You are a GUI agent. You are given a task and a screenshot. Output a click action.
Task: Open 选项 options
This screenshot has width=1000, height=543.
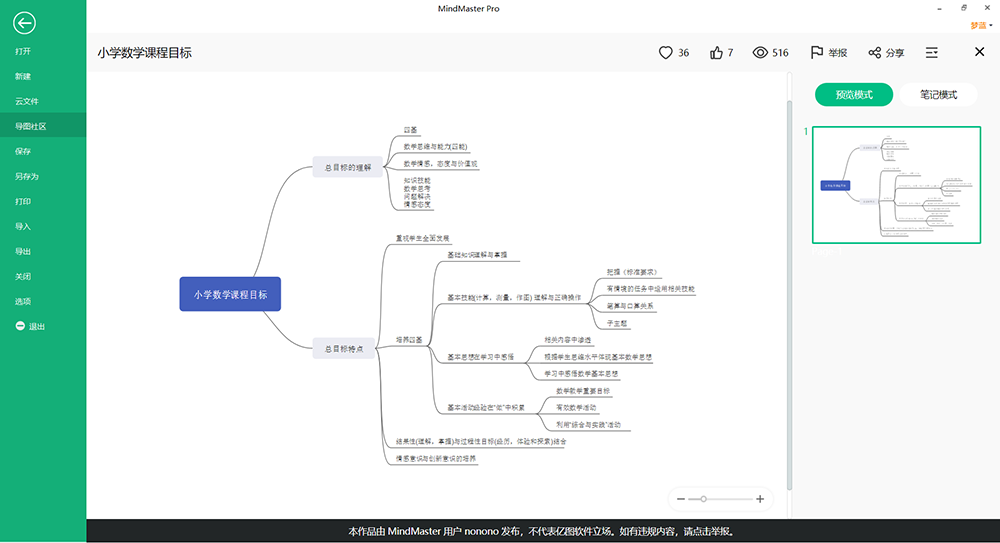(x=23, y=301)
